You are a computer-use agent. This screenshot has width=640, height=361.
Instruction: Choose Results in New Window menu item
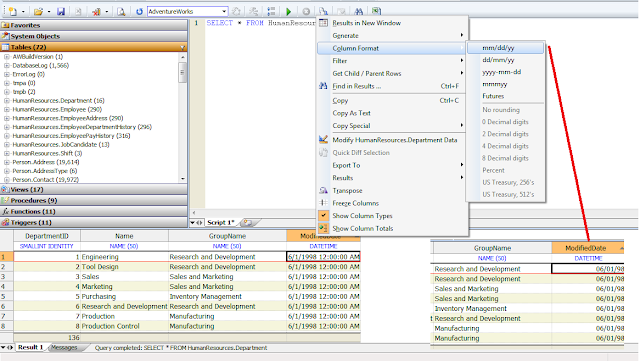(392, 23)
